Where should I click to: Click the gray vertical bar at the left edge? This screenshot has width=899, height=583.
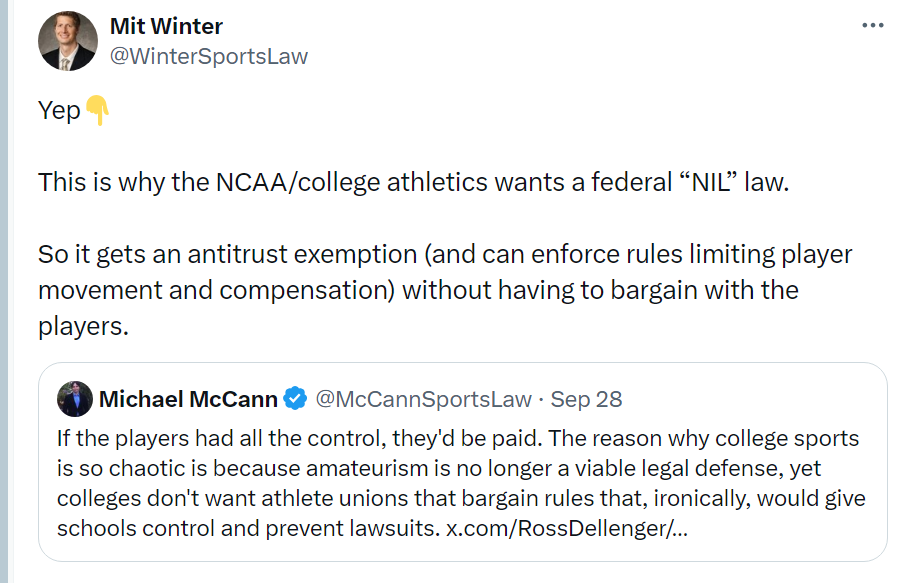point(4,291)
